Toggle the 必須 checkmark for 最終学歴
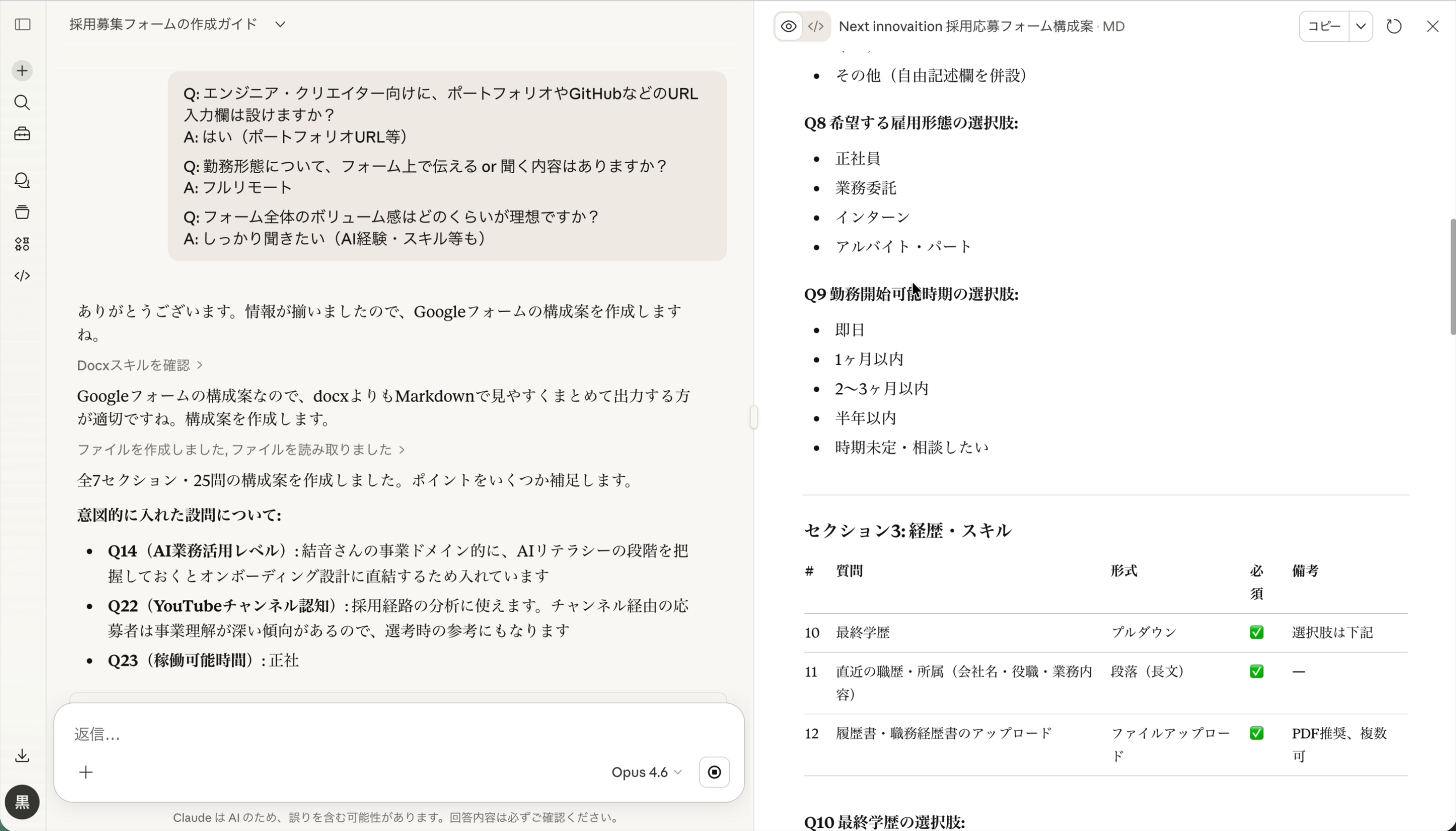This screenshot has height=831, width=1456. 1257,632
